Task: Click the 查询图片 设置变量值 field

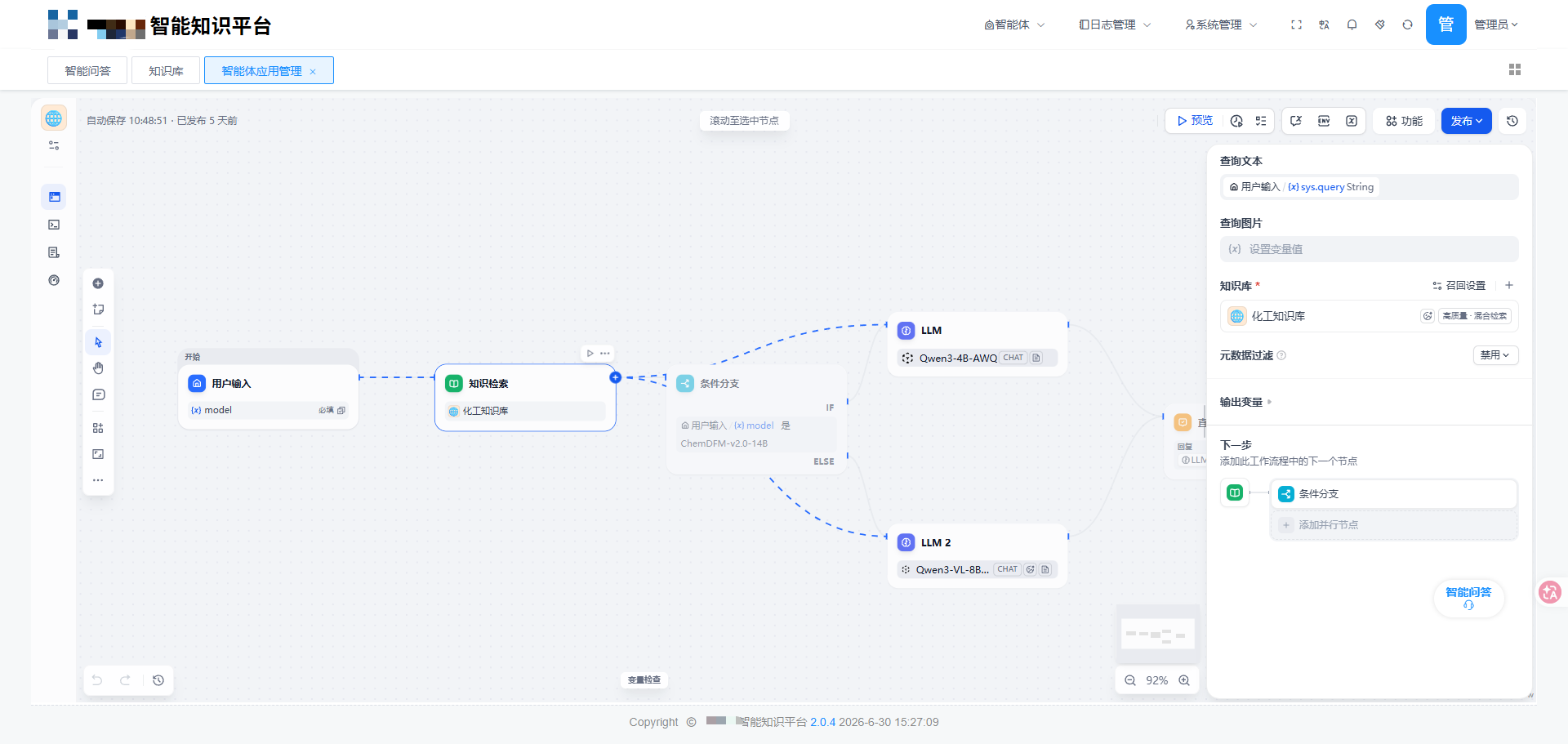Action: click(x=1369, y=249)
